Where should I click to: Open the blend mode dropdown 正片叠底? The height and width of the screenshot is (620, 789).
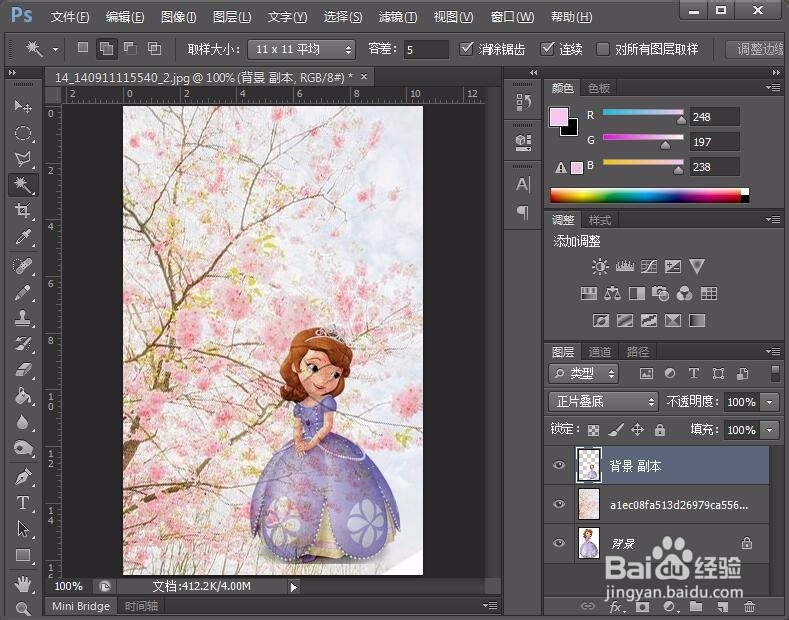tap(603, 402)
